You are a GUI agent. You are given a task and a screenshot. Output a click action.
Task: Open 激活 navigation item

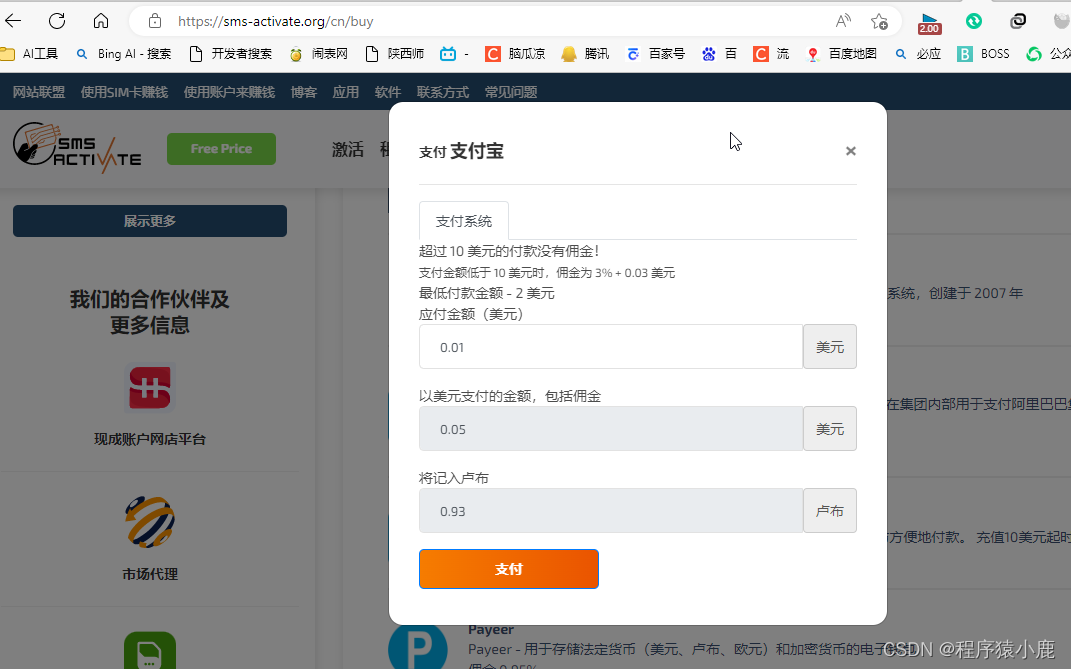[x=348, y=150]
